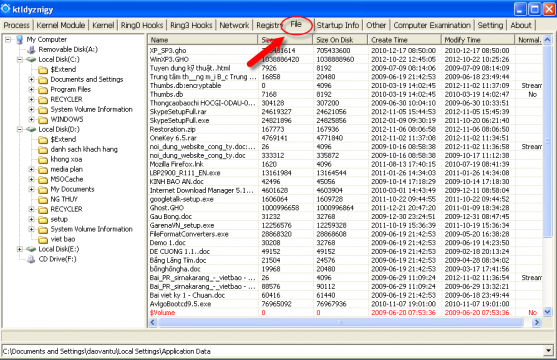Screen dimensions: 557x360
Task: Sort by the Modify Time column
Action: point(478,40)
